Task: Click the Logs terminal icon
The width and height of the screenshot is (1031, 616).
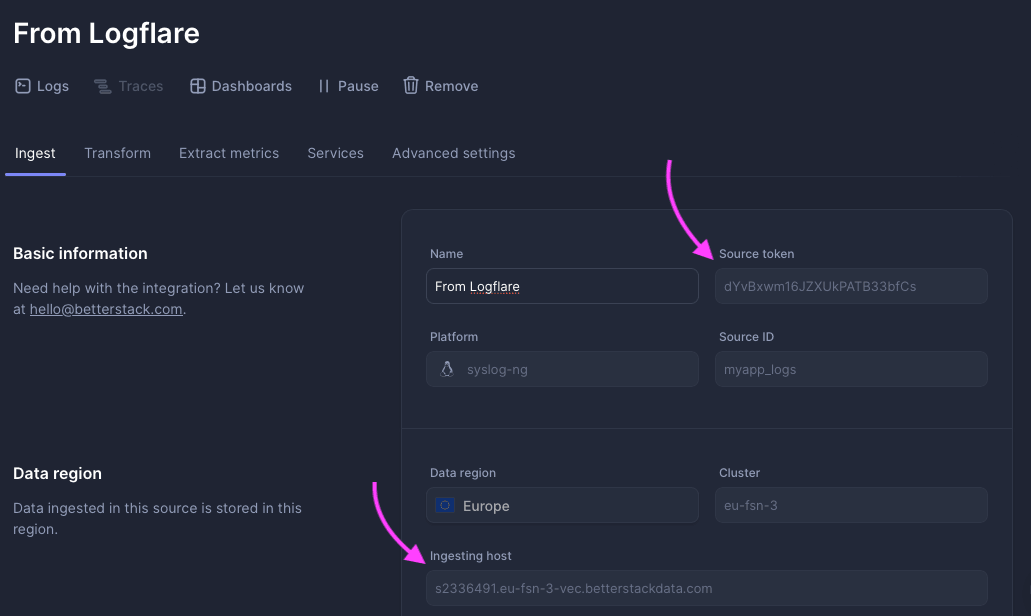Action: (x=23, y=86)
